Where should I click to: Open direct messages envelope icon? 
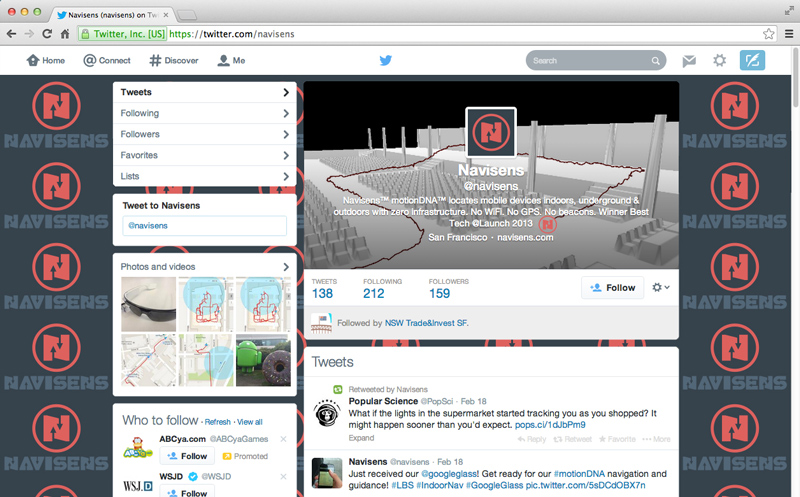(689, 61)
